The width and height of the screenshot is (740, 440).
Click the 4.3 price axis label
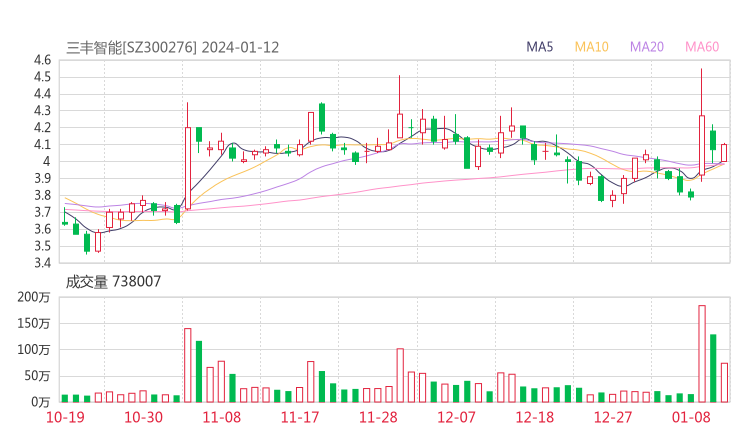pyautogui.click(x=42, y=111)
